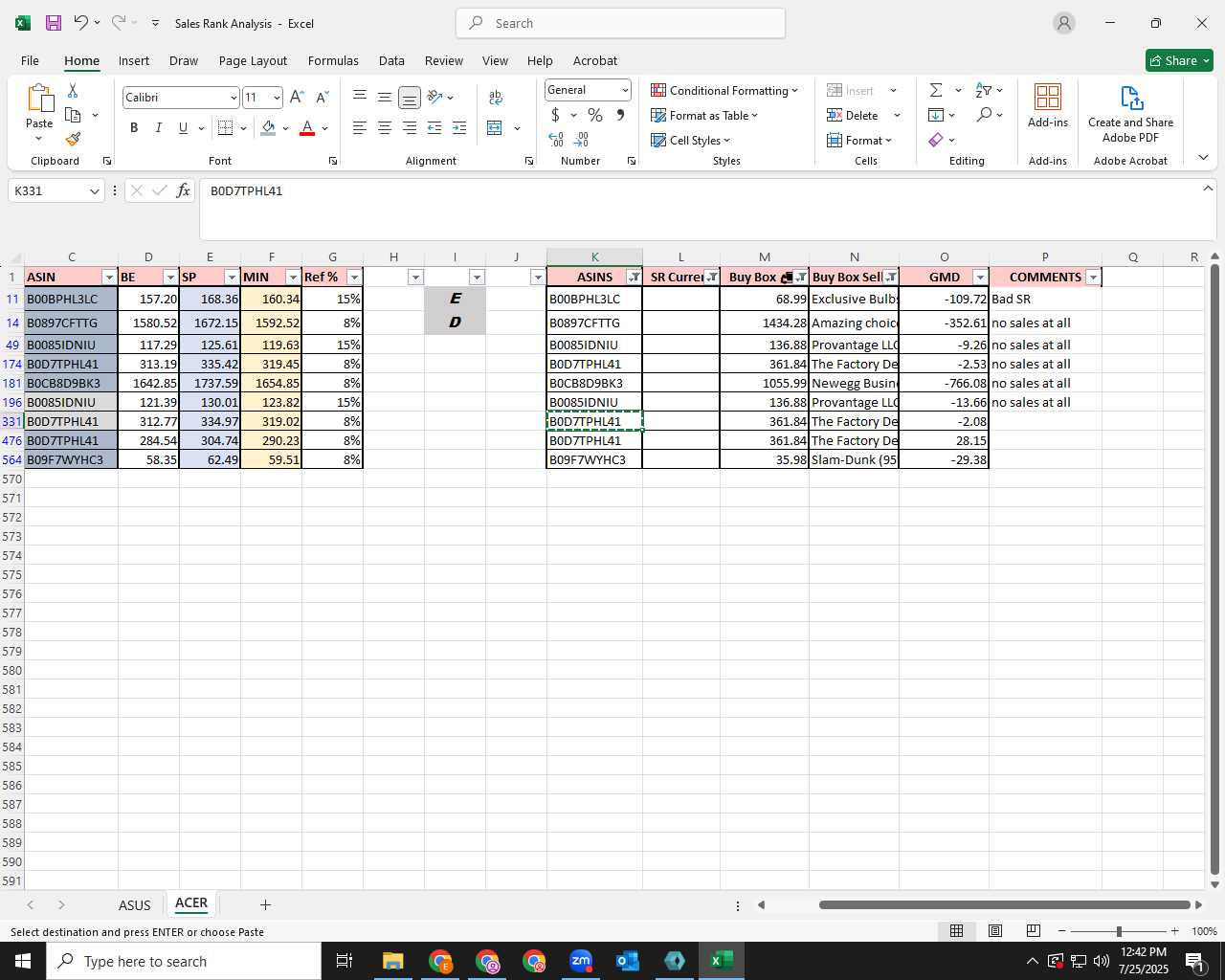Switch to the Formulas ribbon tab
The image size is (1225, 980).
coord(333,60)
